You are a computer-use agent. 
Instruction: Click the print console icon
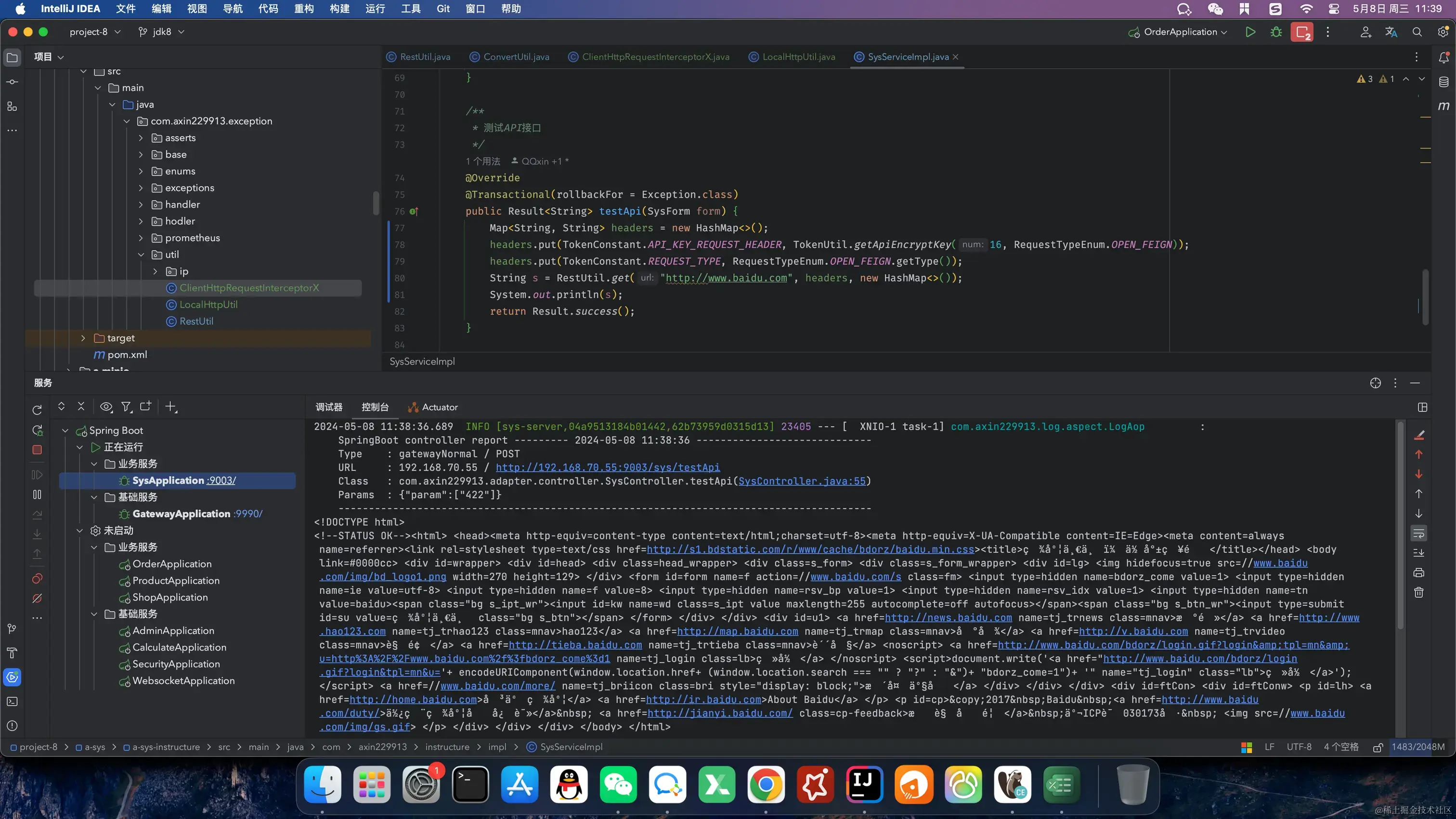coord(1418,572)
